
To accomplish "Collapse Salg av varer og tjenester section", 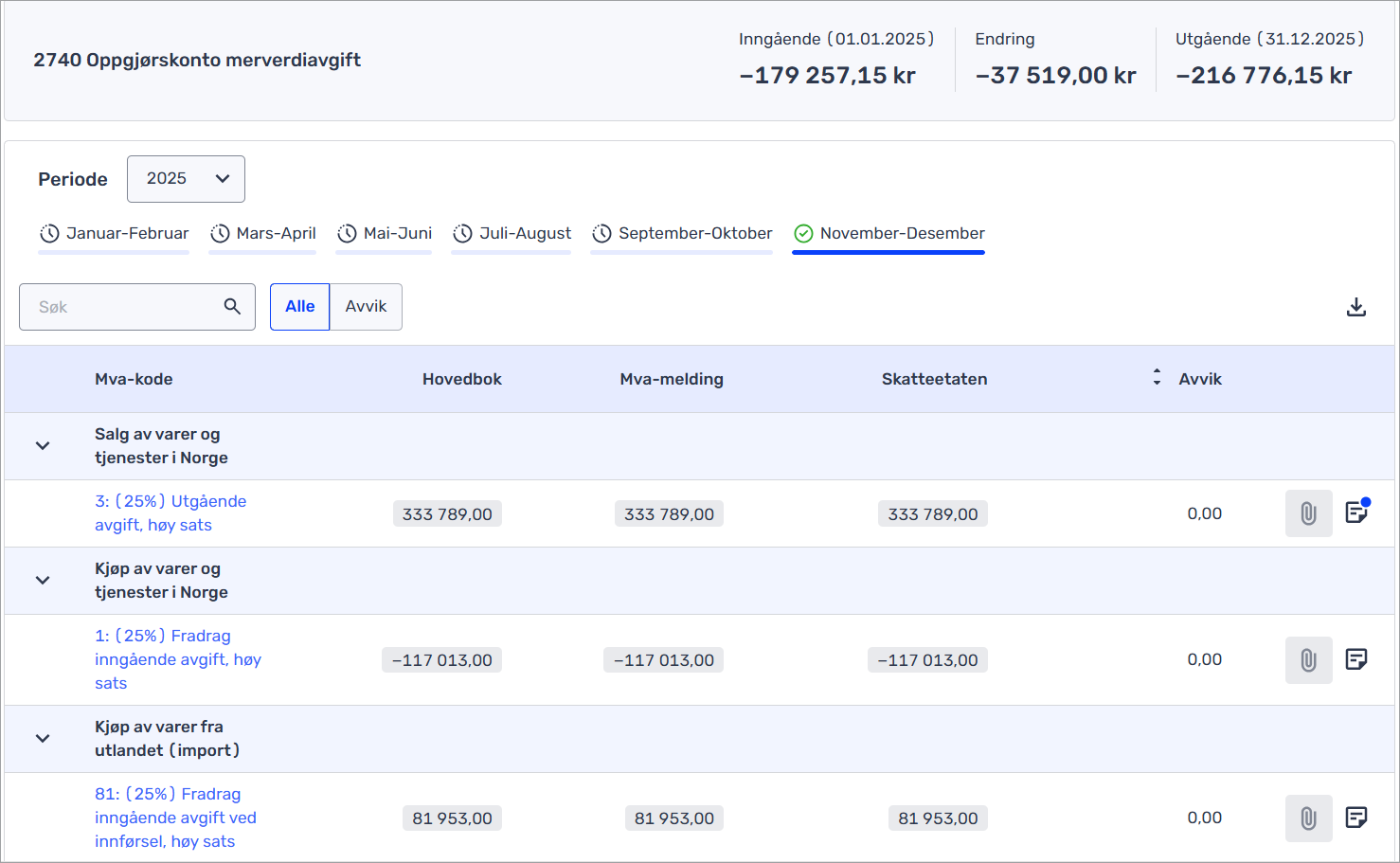I will click(43, 446).
